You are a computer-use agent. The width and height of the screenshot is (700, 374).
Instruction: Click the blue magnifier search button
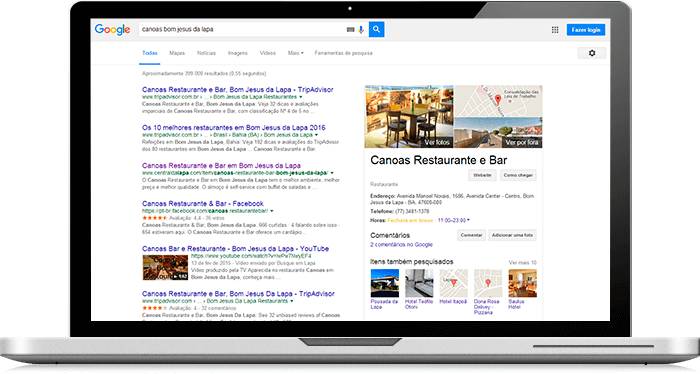[376, 29]
